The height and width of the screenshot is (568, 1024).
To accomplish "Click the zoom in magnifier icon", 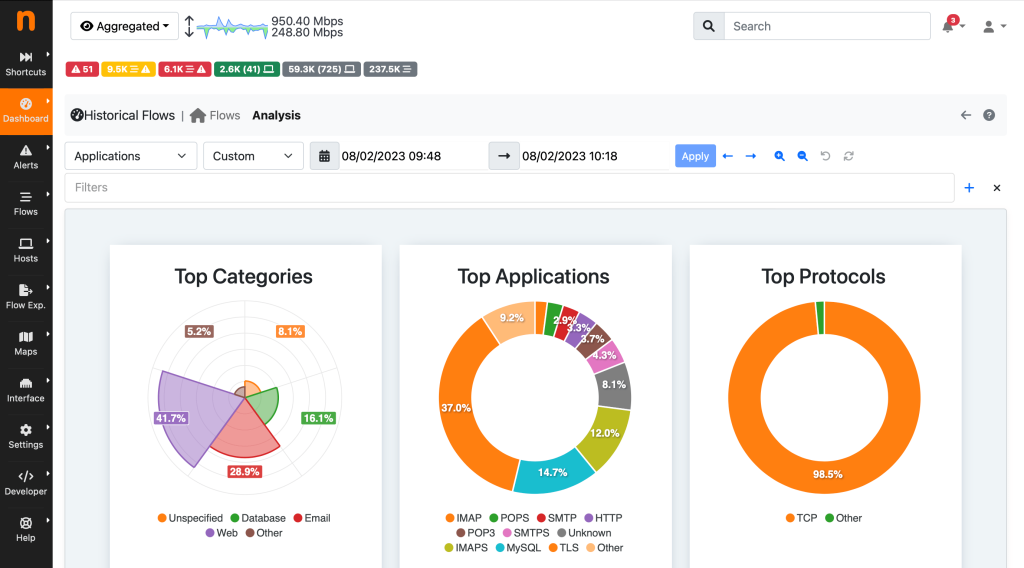I will point(779,156).
